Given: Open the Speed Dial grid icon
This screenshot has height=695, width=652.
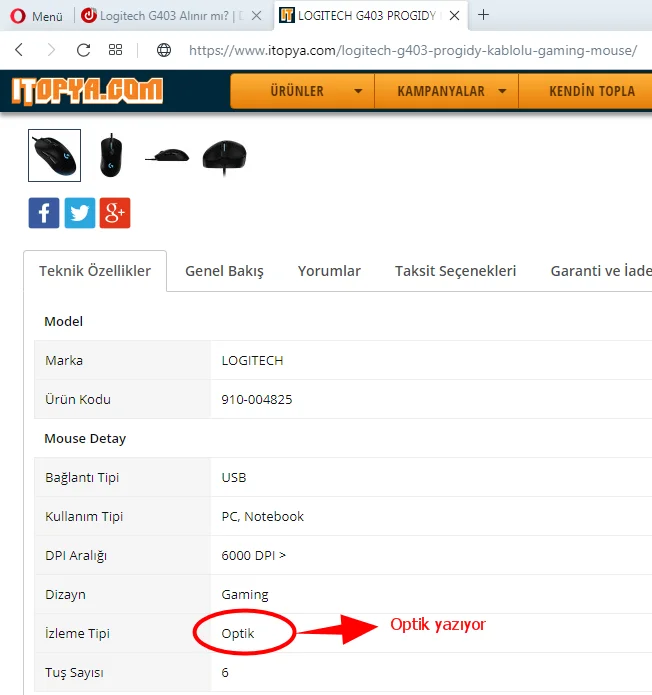Looking at the screenshot, I should [x=115, y=50].
